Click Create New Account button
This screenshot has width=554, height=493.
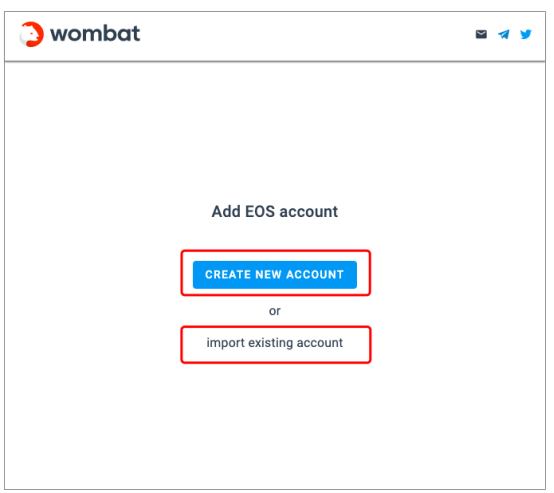pos(275,275)
